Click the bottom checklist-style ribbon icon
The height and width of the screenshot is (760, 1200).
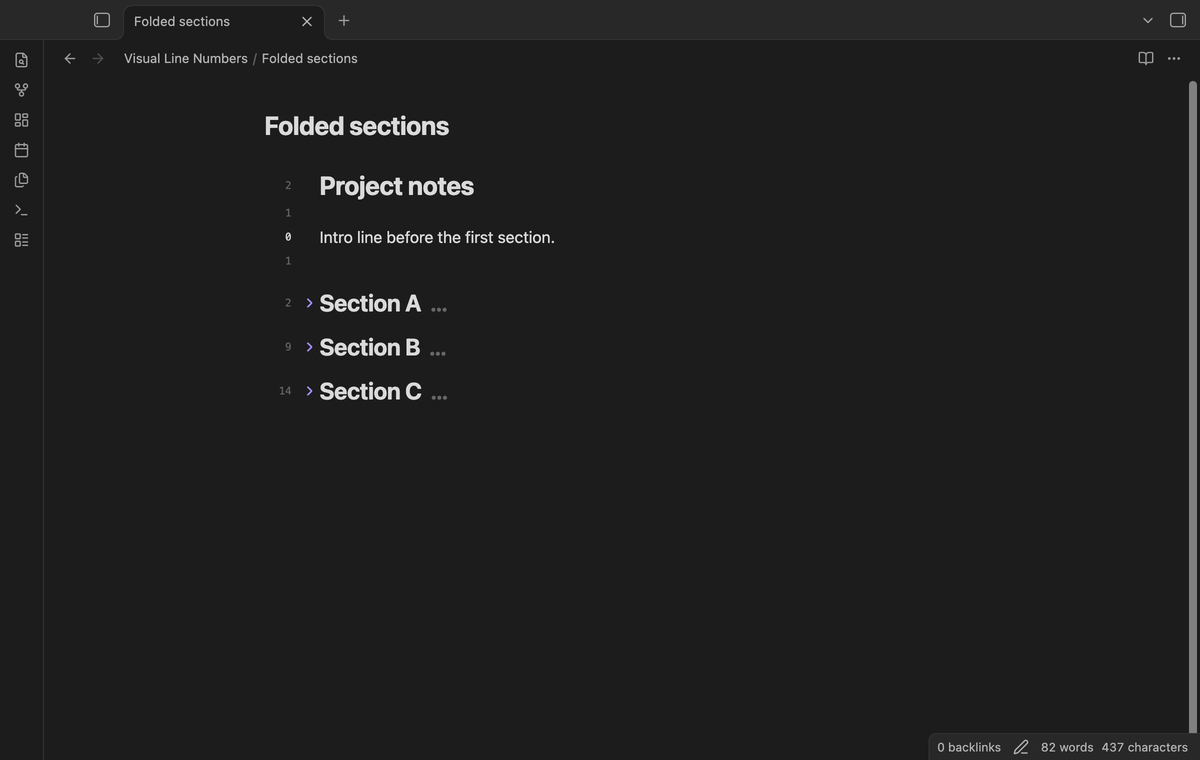[21, 240]
